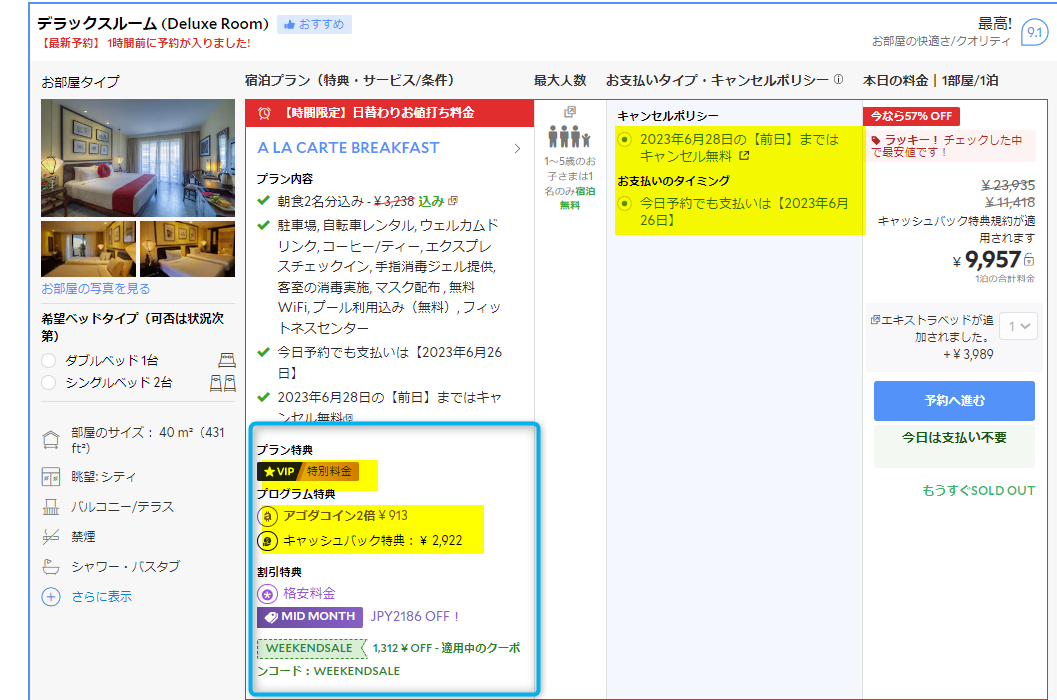This screenshot has height=700, width=1057.
Task: Click the lock icon beside the ¥9,957 price
Action: coord(1029,261)
